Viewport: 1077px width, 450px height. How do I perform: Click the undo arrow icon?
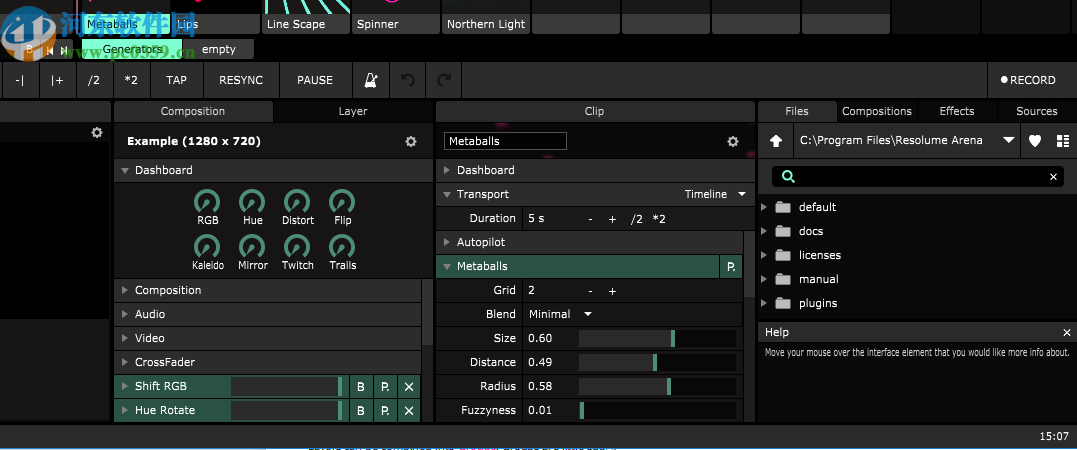point(407,80)
